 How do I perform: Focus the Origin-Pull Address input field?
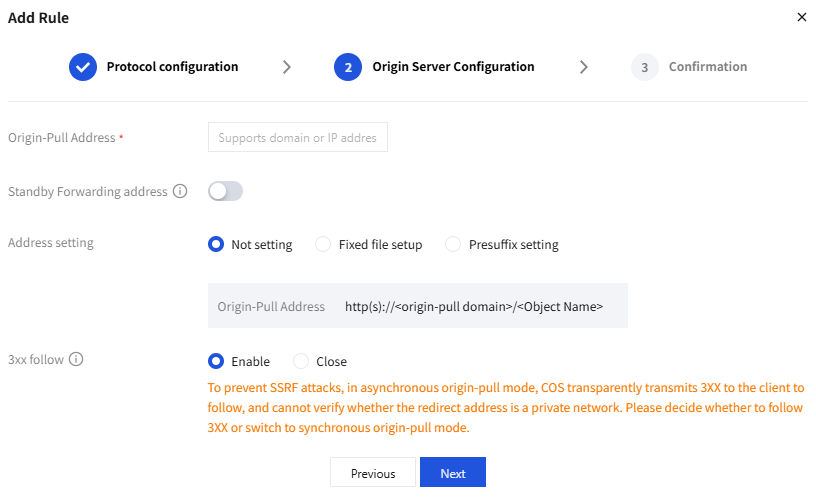(298, 137)
